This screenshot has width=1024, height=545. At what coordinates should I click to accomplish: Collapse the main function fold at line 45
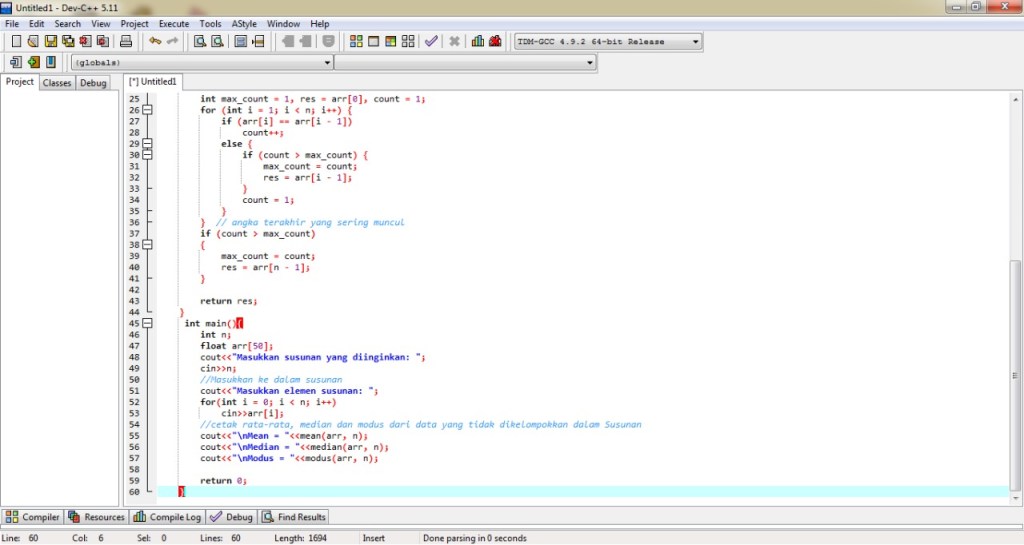tap(148, 323)
